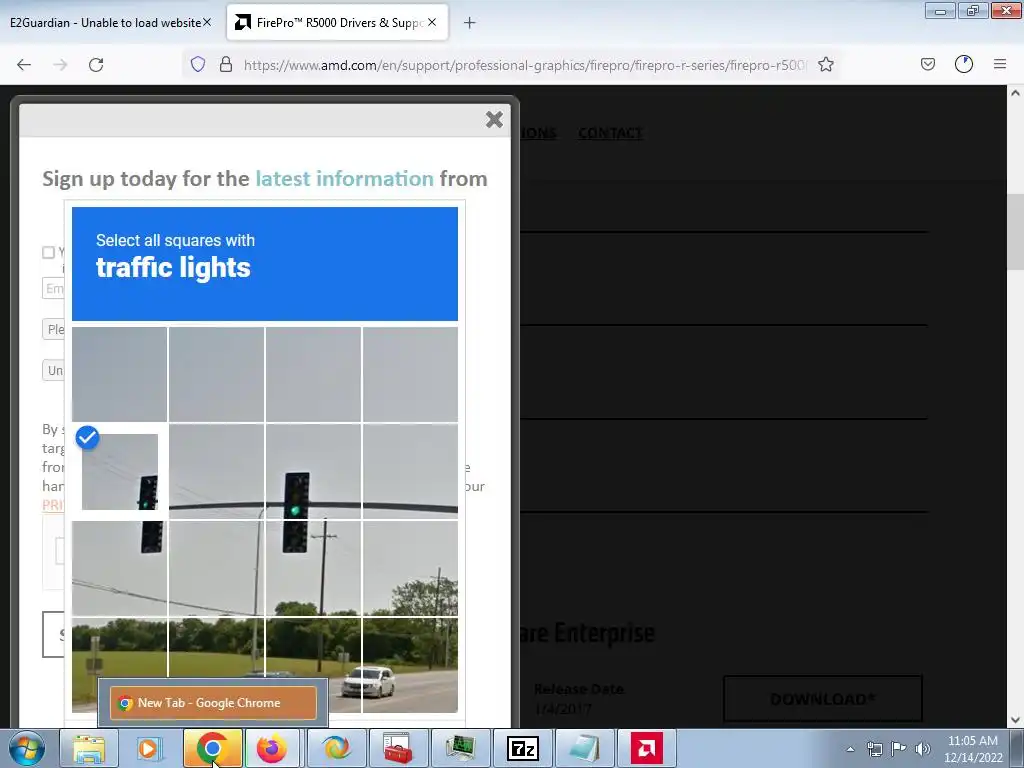This screenshot has height=768, width=1024.
Task: Open Windows Media Player from taskbar
Action: 150,748
